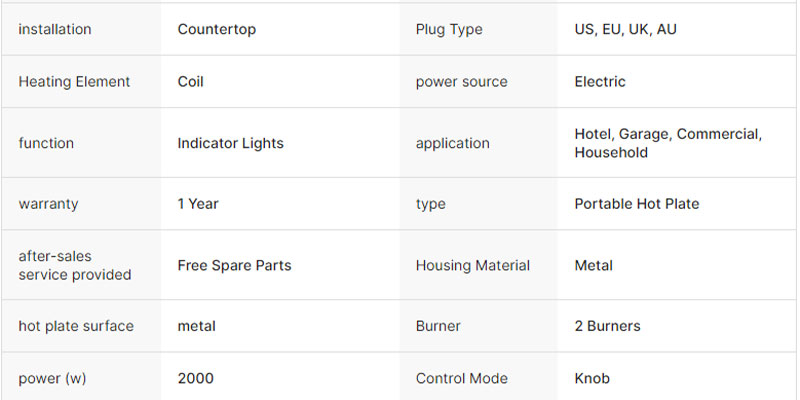800x400 pixels.
Task: Click the 'function' attribute label
Action: point(46,143)
